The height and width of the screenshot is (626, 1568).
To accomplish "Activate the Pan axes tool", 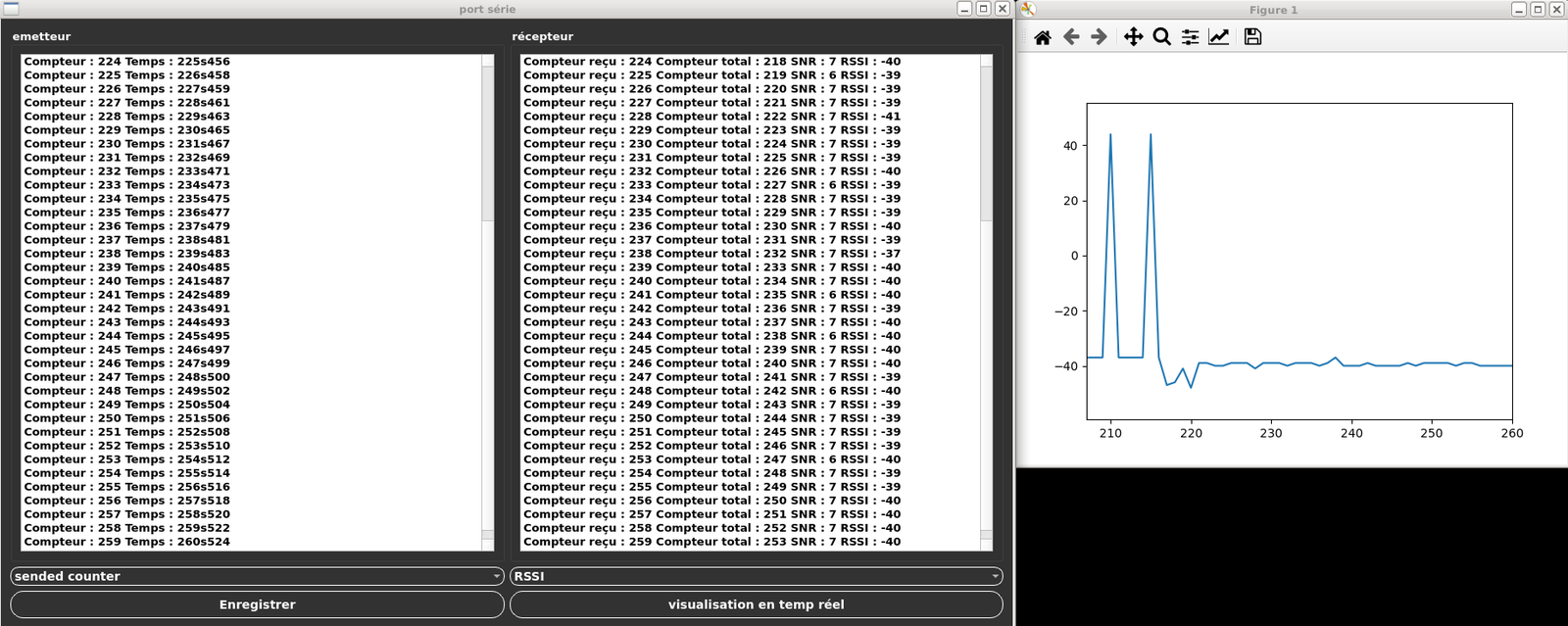I will click(1133, 37).
